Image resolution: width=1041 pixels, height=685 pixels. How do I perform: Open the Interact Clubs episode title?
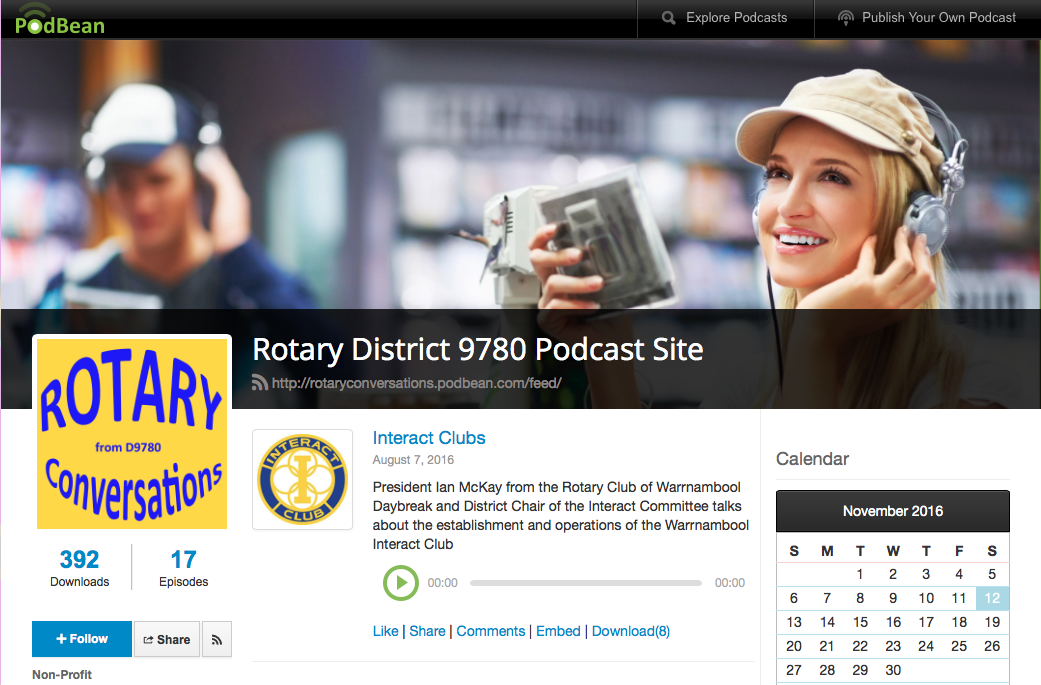click(x=429, y=438)
